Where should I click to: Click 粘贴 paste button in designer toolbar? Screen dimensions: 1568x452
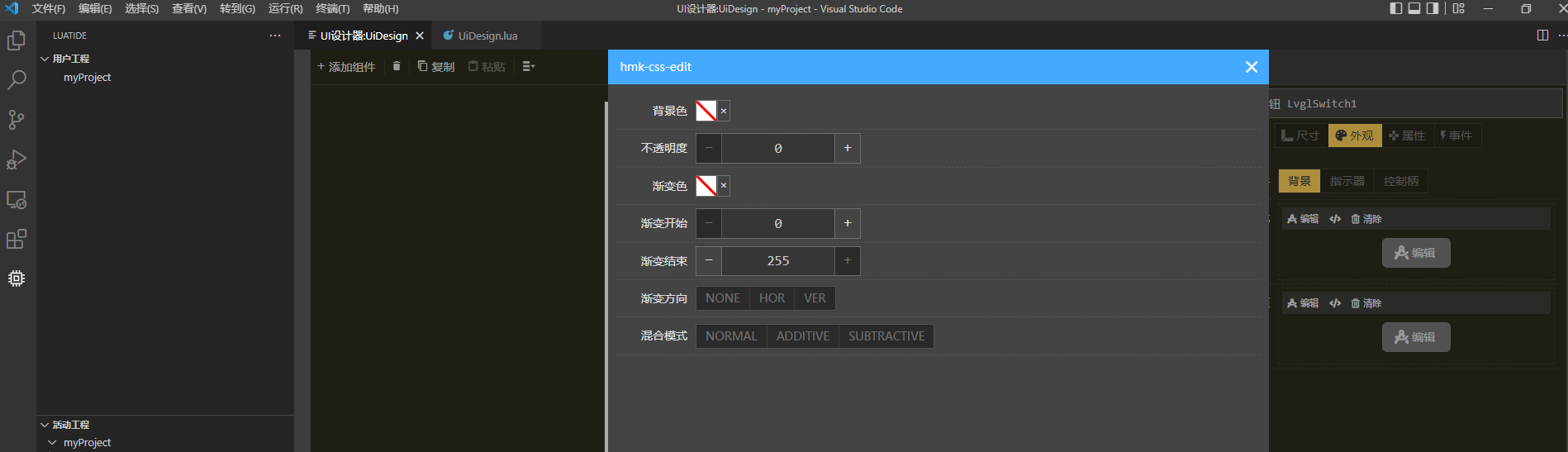(x=487, y=66)
